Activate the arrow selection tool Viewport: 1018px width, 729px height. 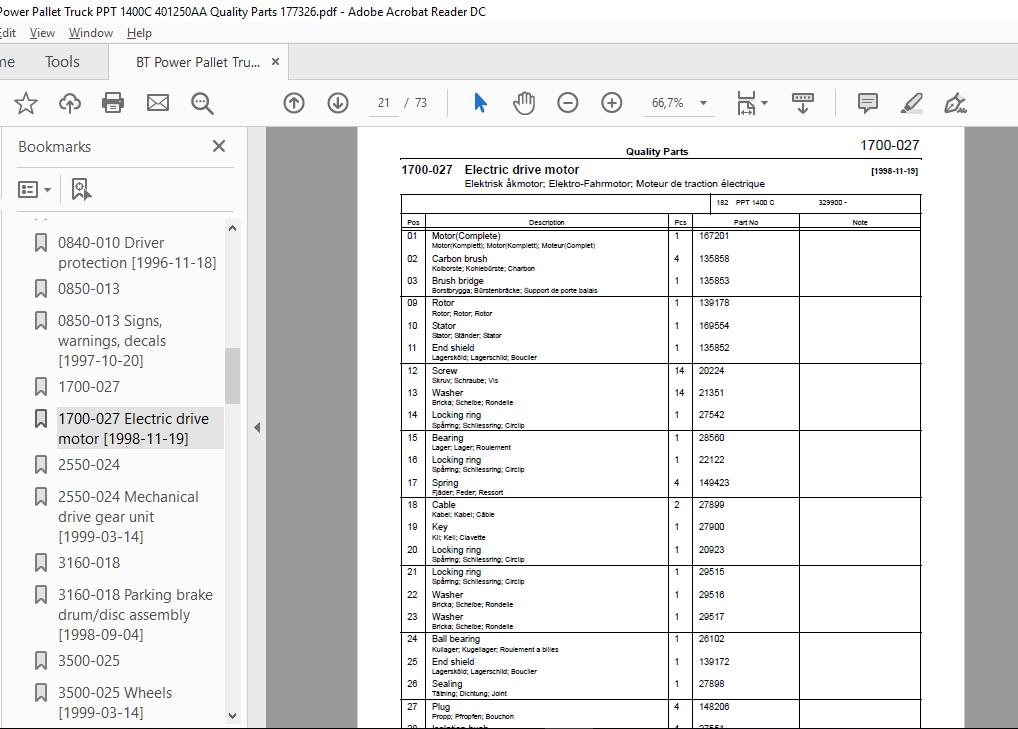pos(480,103)
